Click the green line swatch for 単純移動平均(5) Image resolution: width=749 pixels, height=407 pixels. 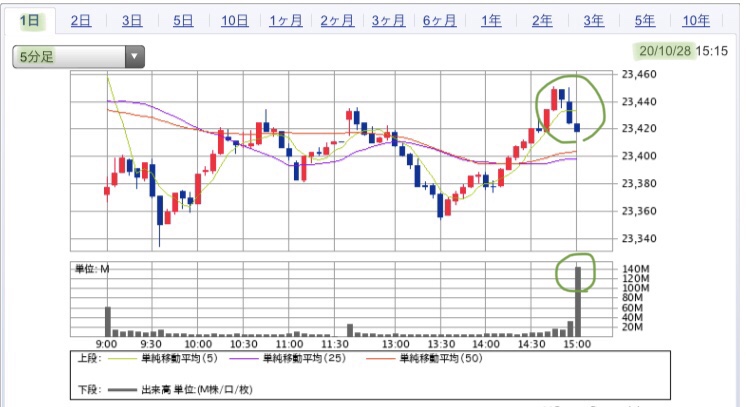pos(122,359)
